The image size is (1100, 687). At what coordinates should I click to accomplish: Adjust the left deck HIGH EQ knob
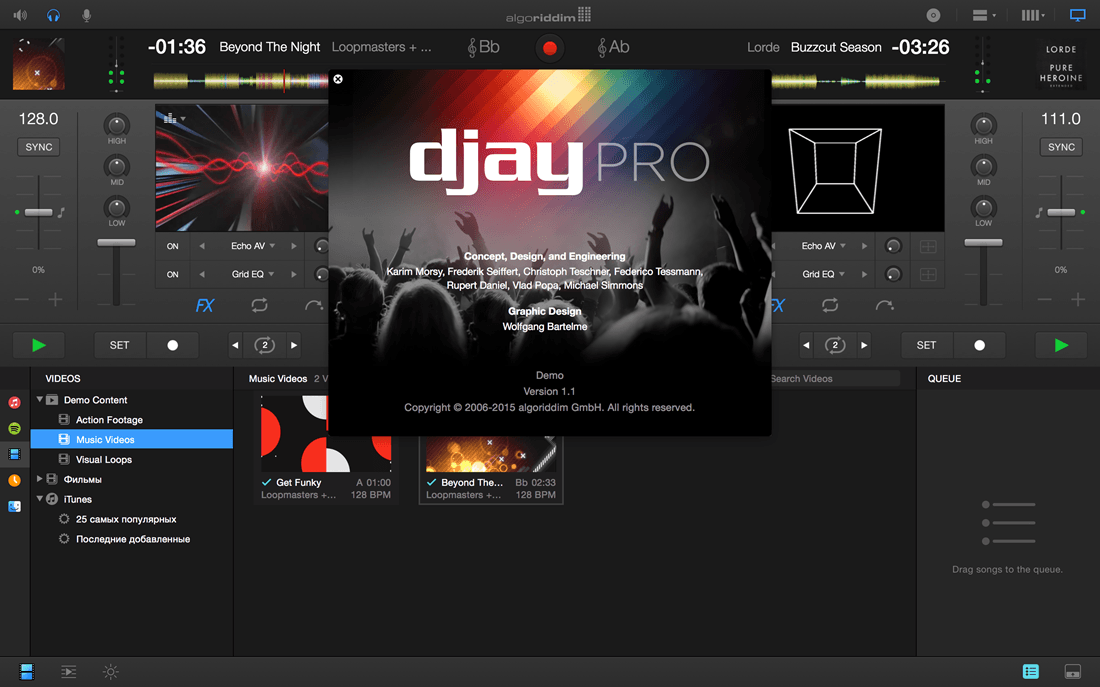point(116,125)
